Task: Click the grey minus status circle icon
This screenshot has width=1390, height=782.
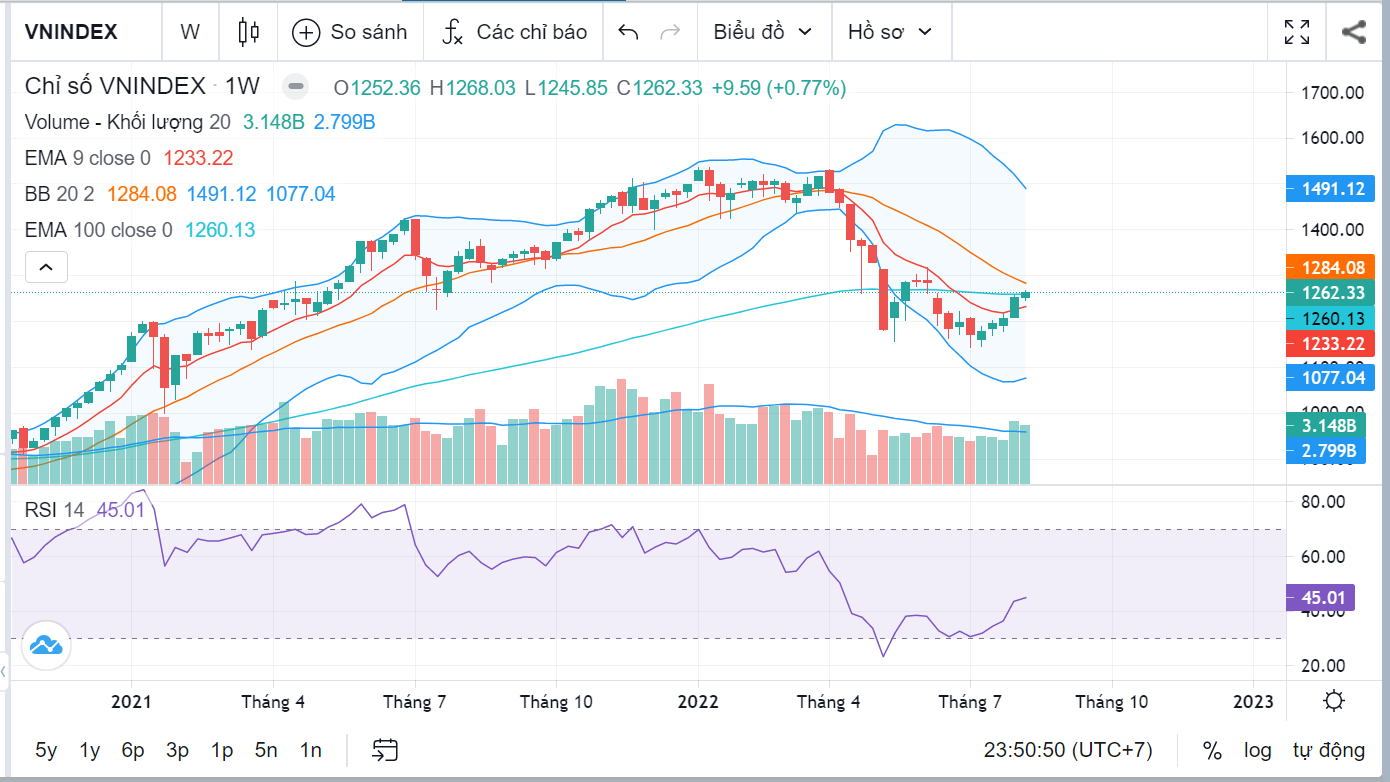Action: tap(296, 87)
